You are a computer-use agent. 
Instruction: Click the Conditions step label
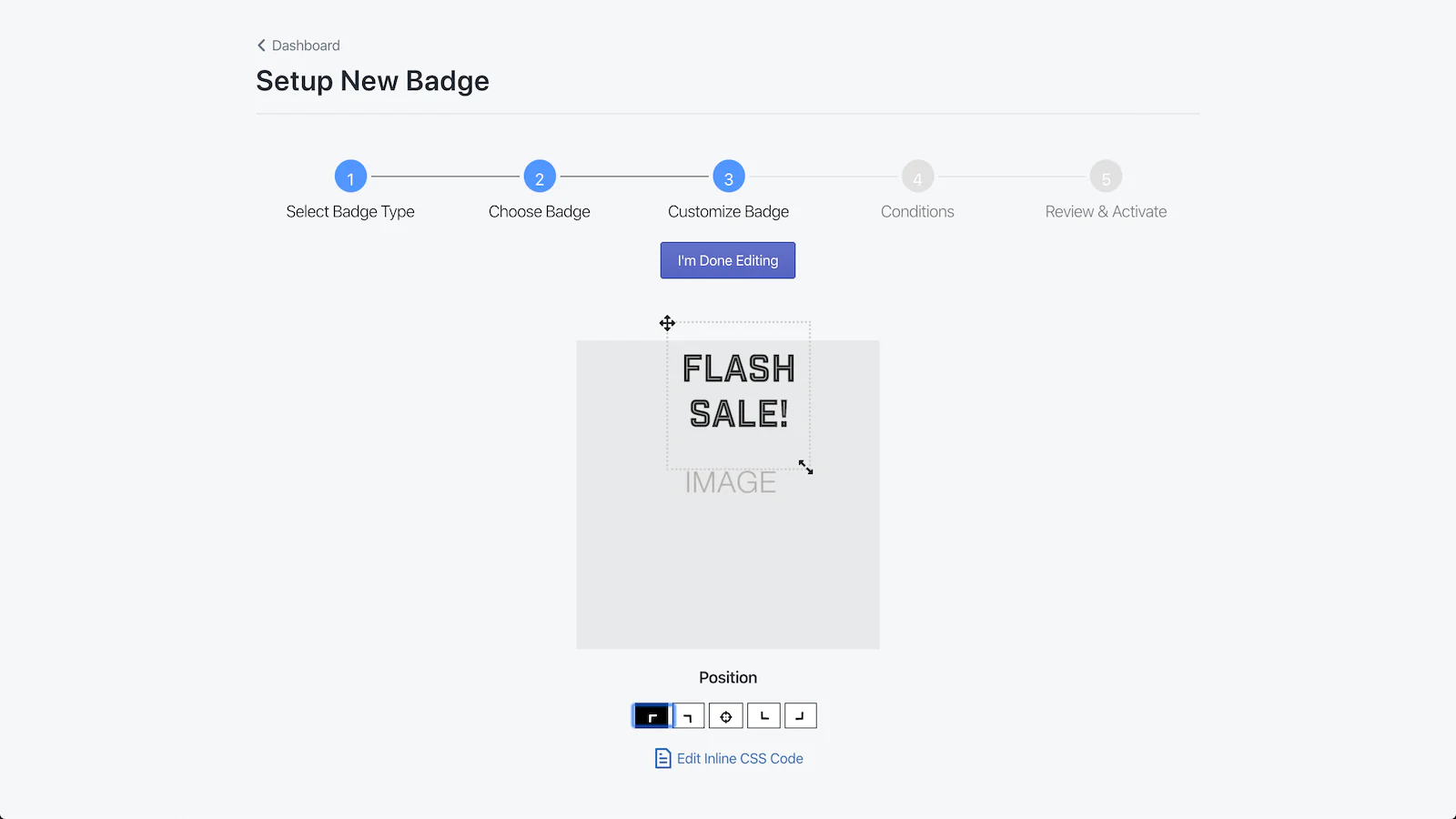[x=917, y=211]
